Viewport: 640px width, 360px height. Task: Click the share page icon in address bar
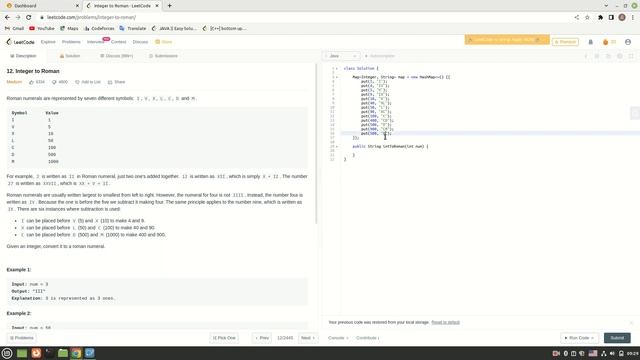(x=576, y=17)
